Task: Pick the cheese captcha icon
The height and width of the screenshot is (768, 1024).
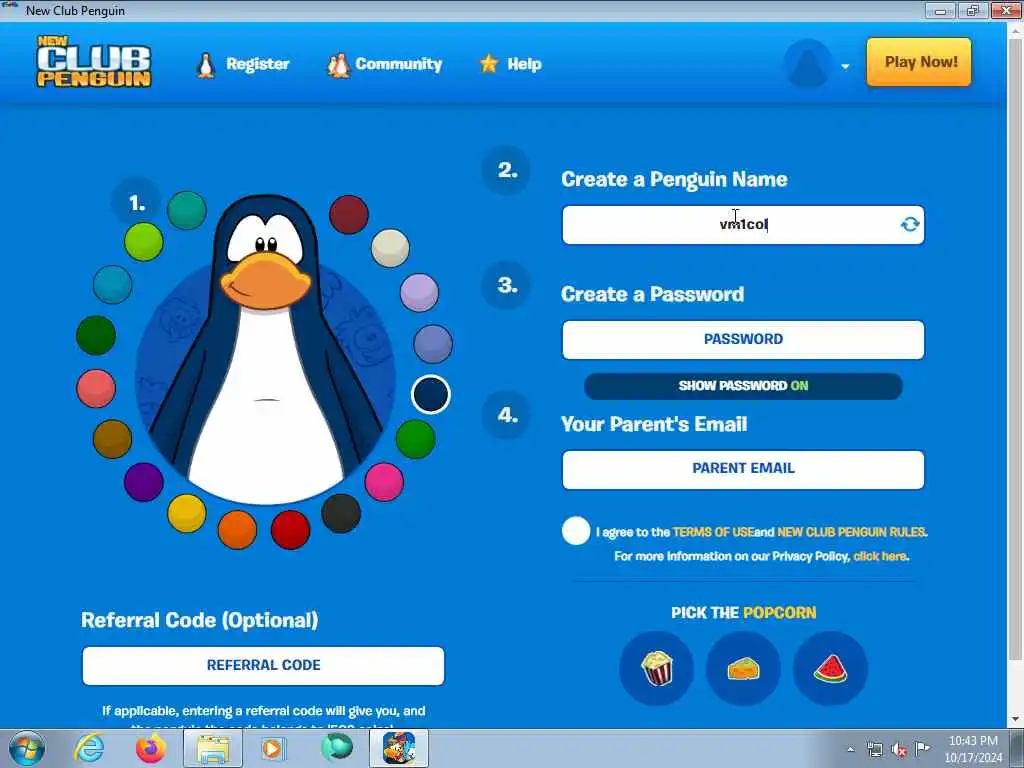Action: pos(743,668)
